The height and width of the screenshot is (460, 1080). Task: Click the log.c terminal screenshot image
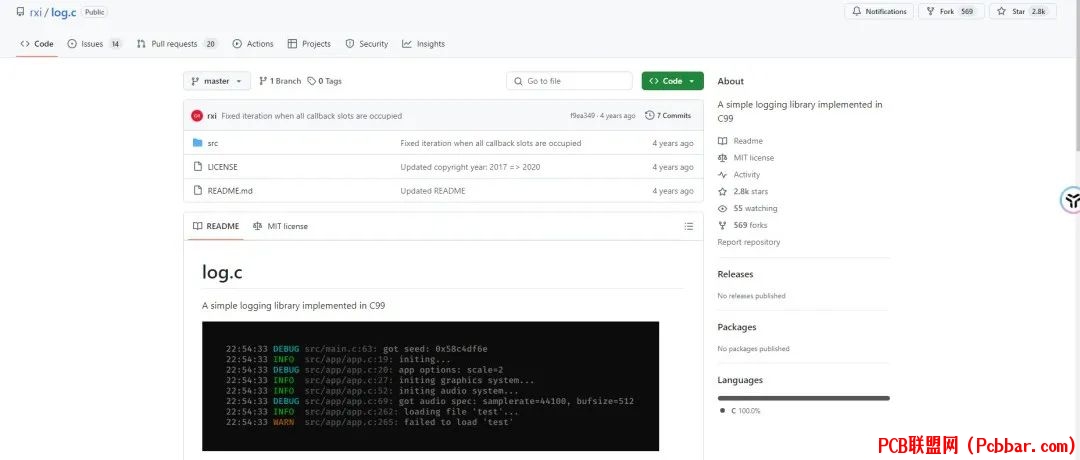(x=430, y=386)
